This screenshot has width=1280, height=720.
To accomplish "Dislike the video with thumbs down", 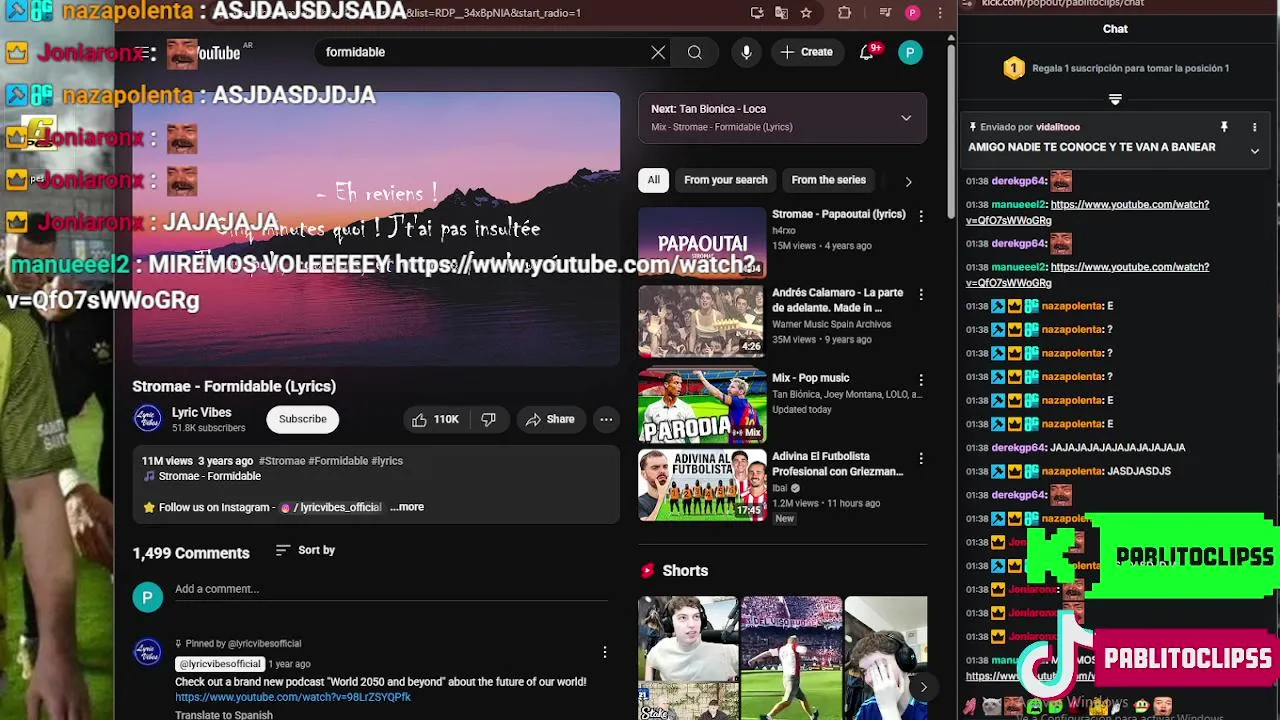I will 489,420.
